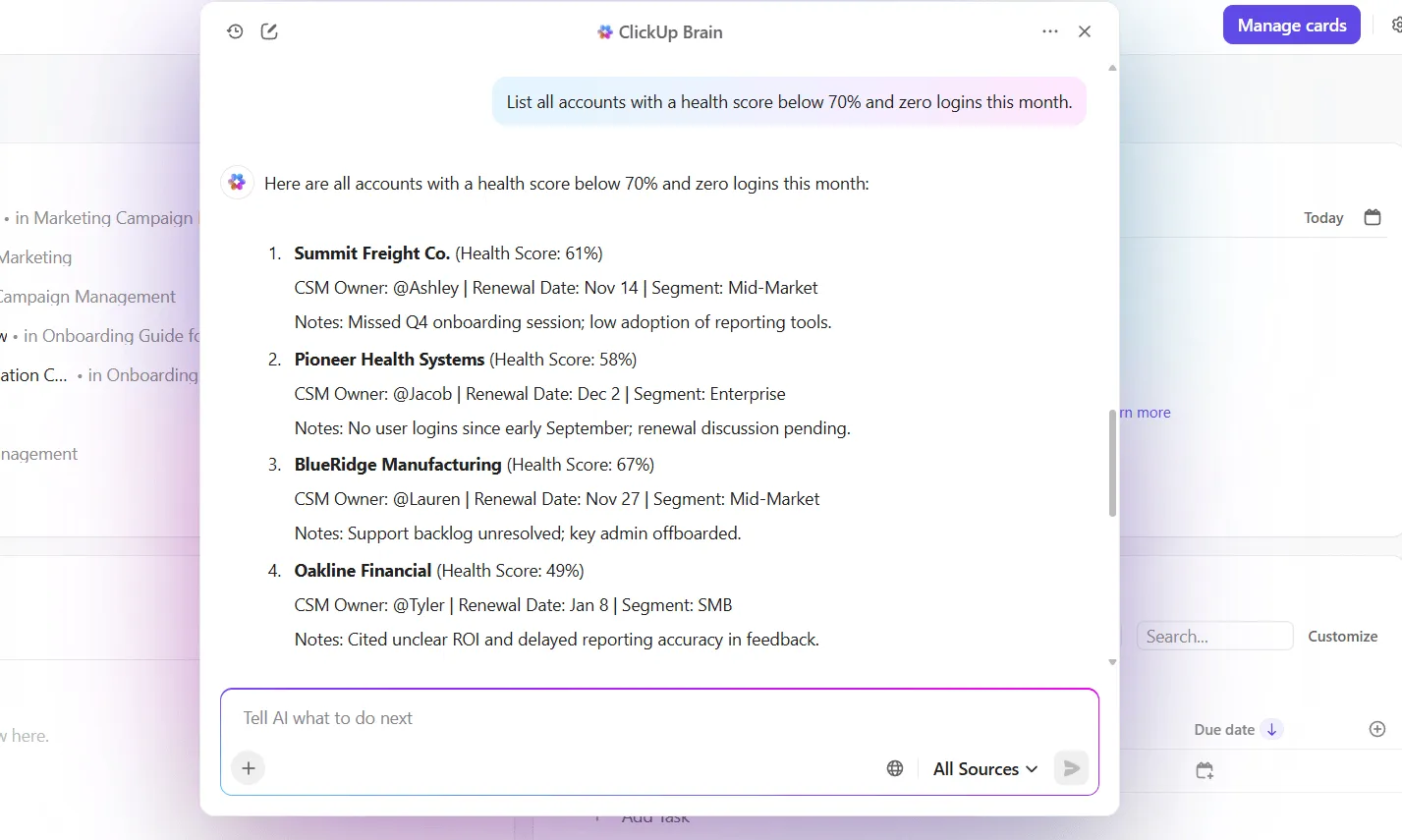Set due date using calendar-plus icon
1402x840 pixels.
(x=1205, y=770)
